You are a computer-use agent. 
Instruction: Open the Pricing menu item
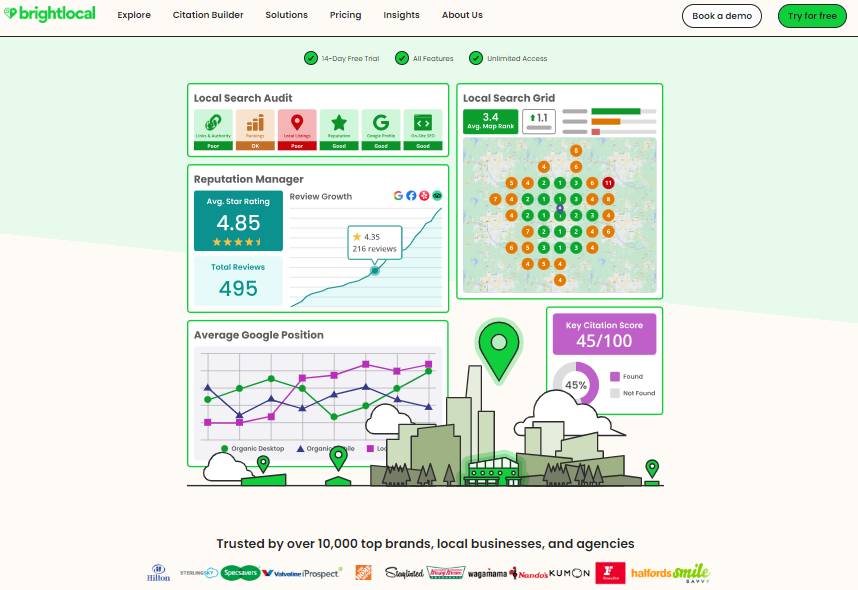345,15
